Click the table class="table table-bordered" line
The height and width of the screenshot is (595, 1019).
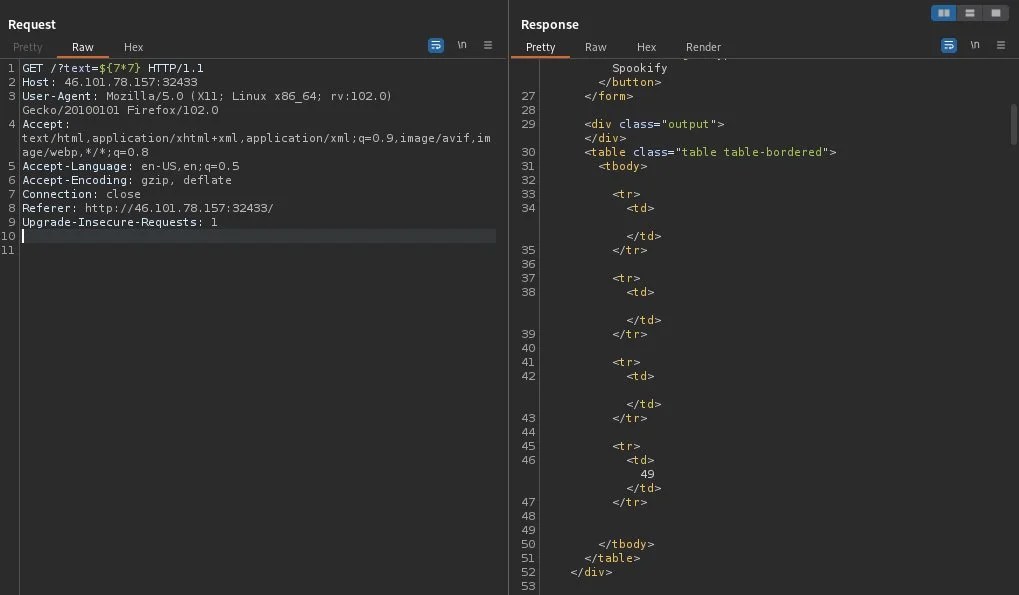[x=710, y=152]
